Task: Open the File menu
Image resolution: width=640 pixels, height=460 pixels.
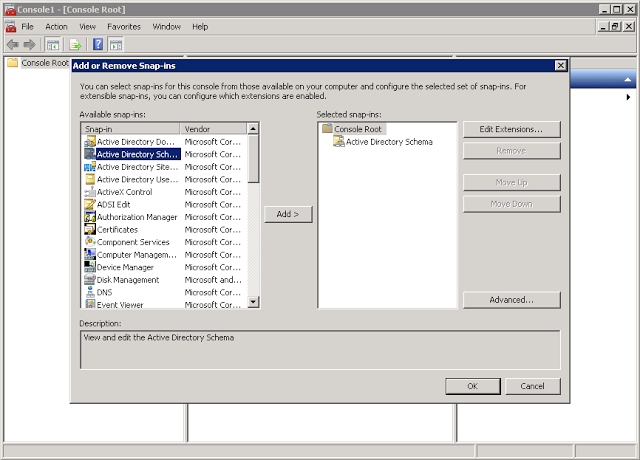Action: [27, 27]
